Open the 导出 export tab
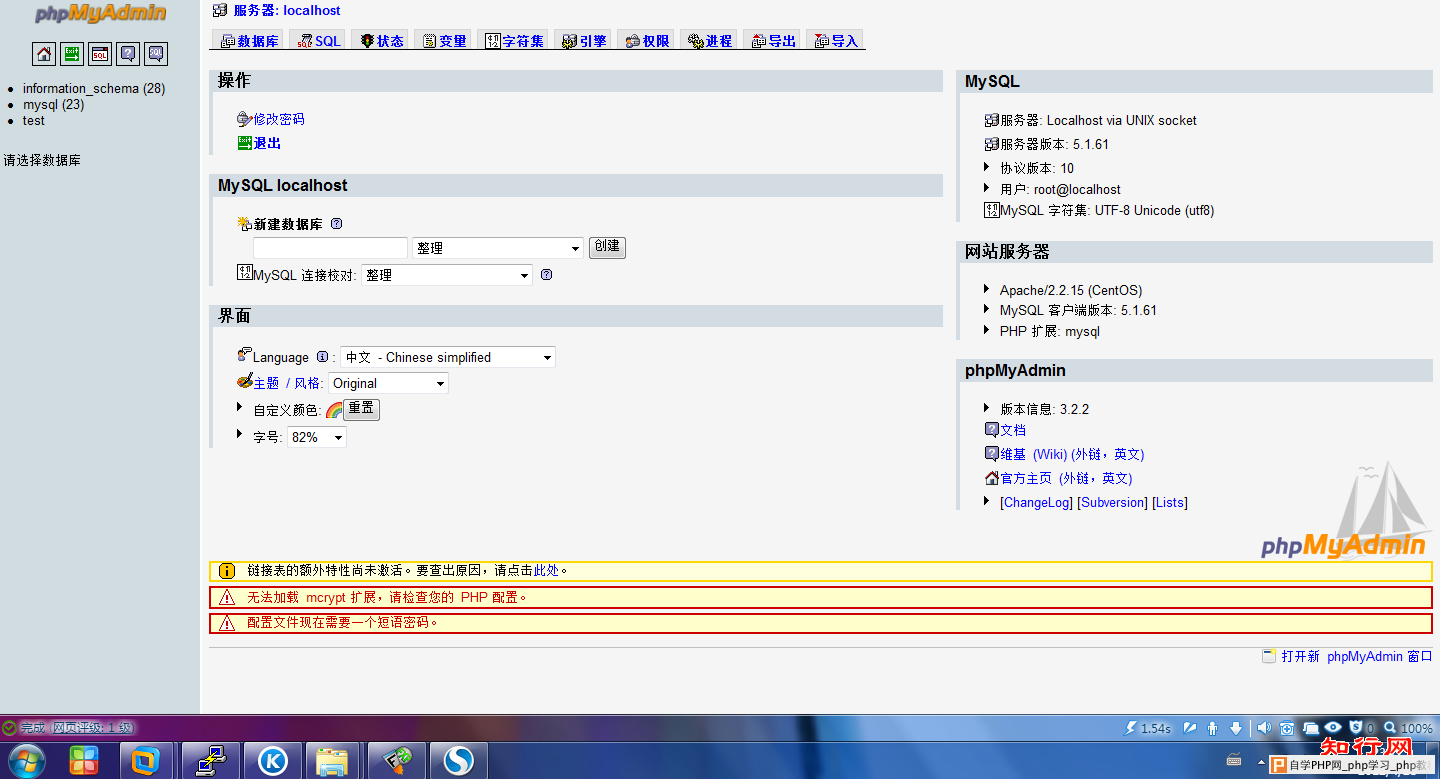This screenshot has width=1440, height=779. [773, 41]
